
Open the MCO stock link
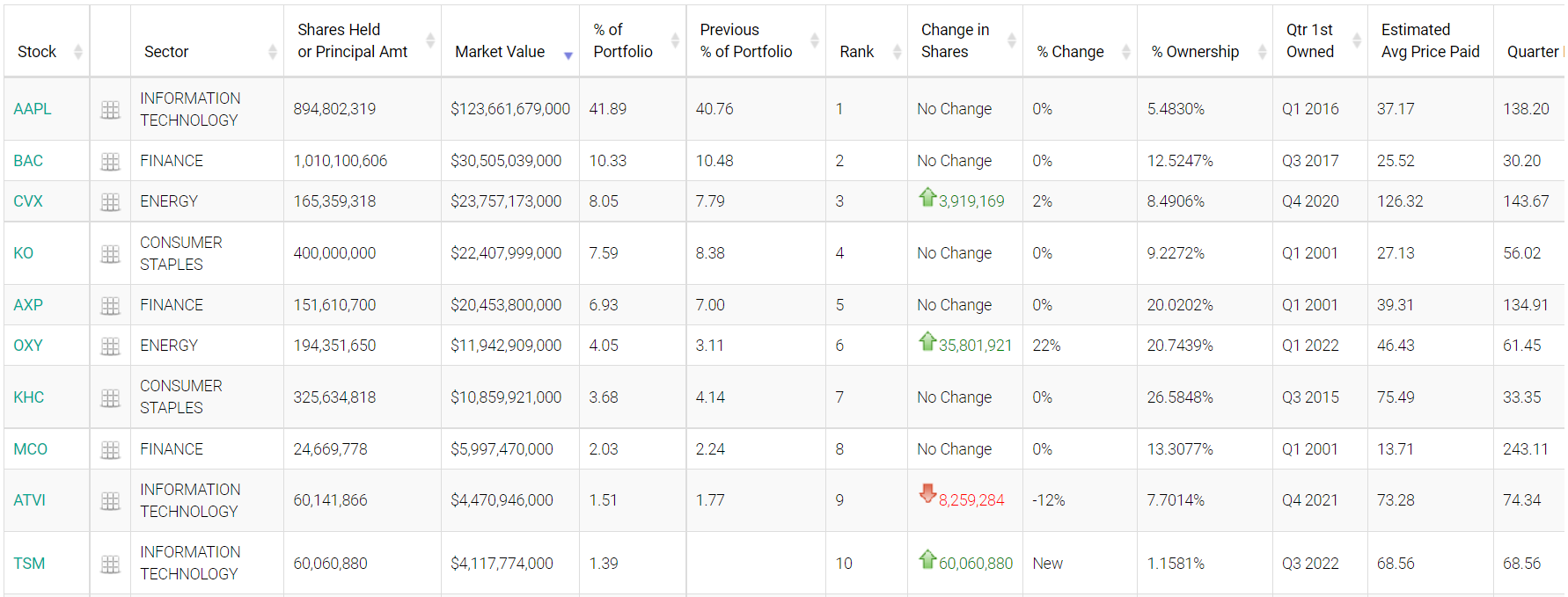pos(31,449)
